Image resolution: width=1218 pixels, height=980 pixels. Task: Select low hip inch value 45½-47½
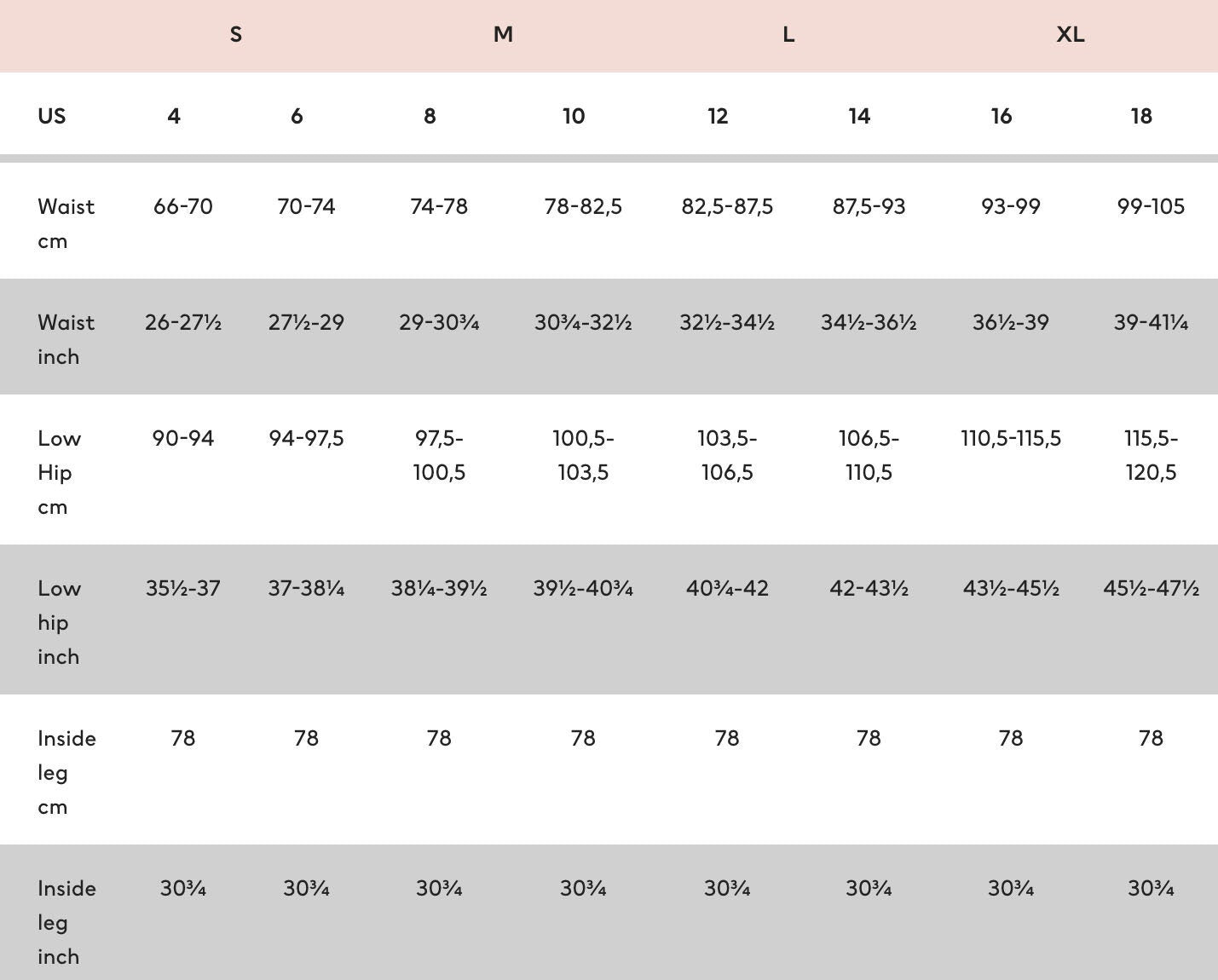point(1151,588)
